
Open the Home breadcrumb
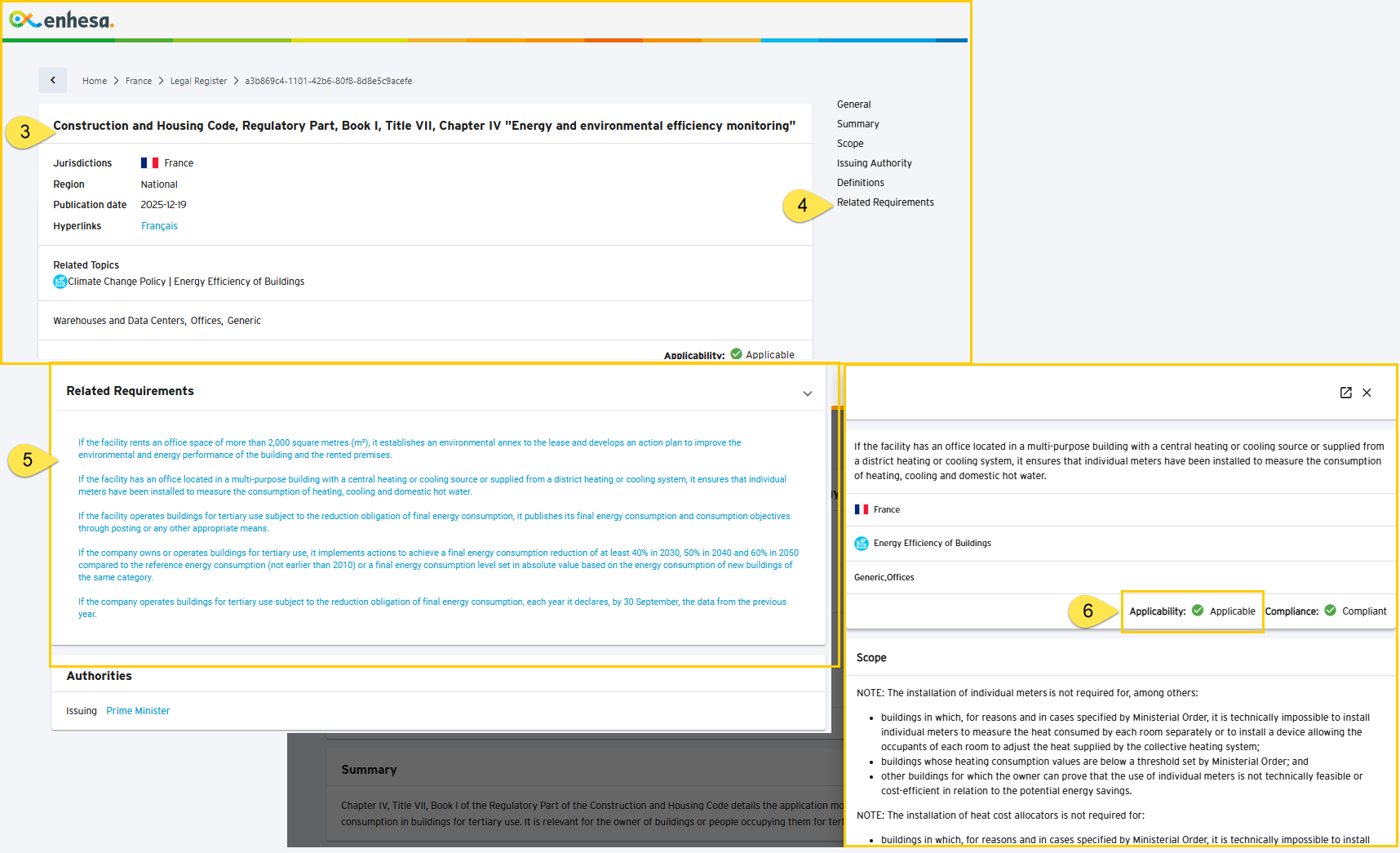(x=95, y=81)
